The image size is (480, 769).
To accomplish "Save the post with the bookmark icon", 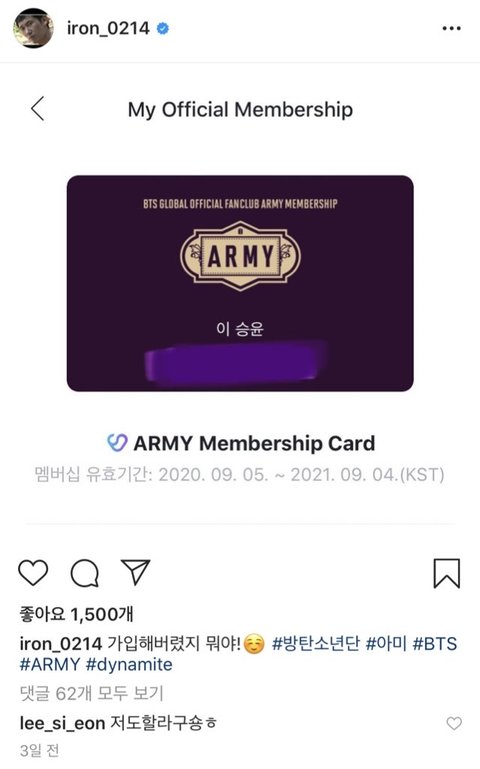I will 447,573.
